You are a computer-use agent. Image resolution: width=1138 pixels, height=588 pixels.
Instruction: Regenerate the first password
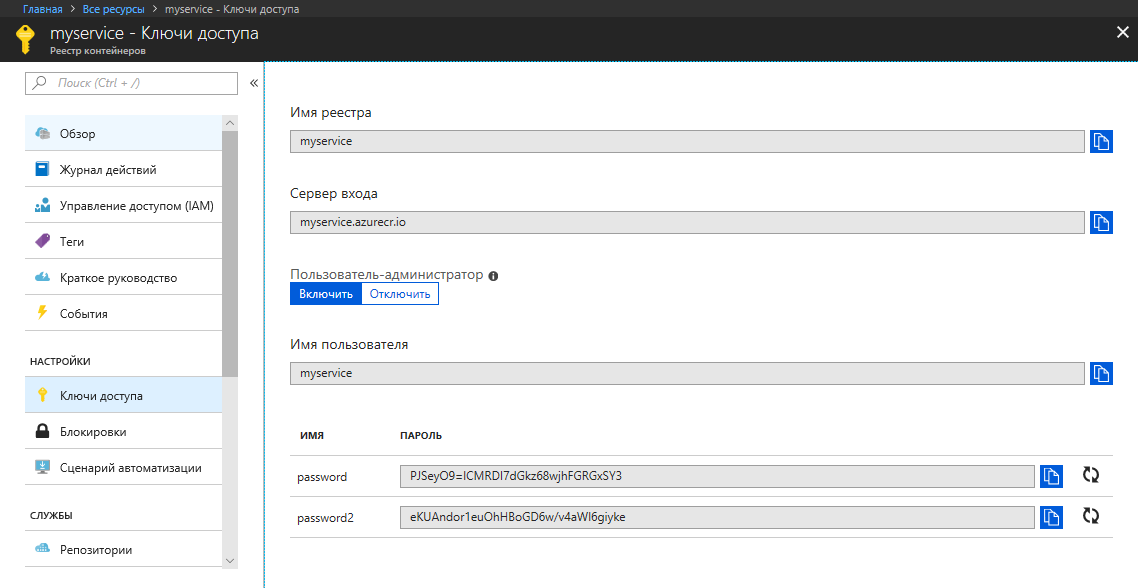click(x=1091, y=475)
